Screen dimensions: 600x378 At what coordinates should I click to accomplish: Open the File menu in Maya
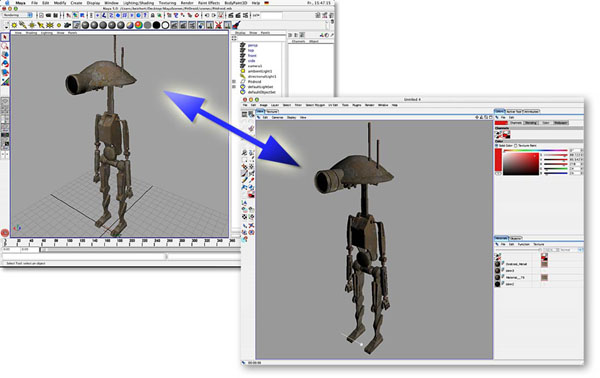pyautogui.click(x=34, y=3)
